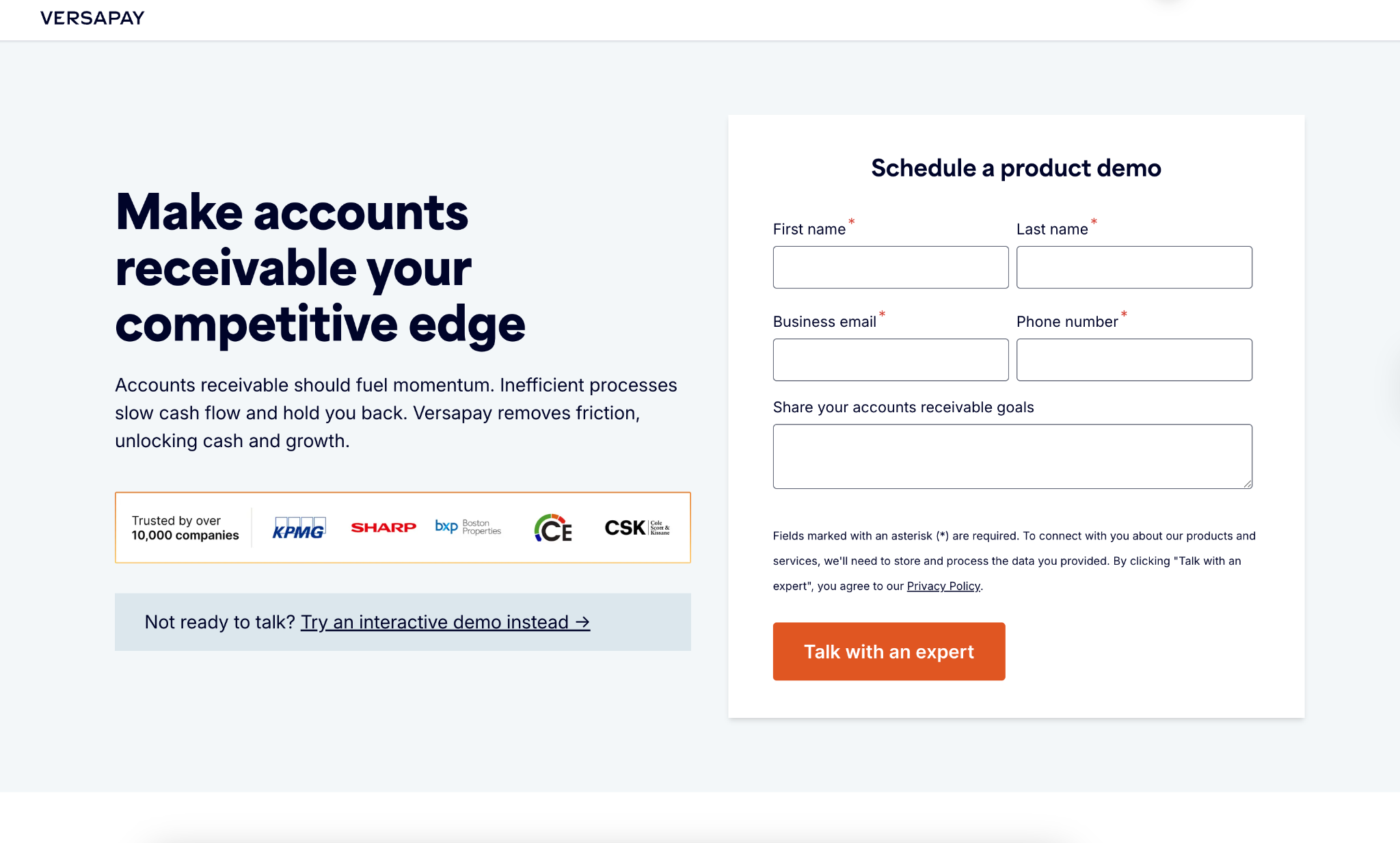Focus the First name input field

click(890, 267)
